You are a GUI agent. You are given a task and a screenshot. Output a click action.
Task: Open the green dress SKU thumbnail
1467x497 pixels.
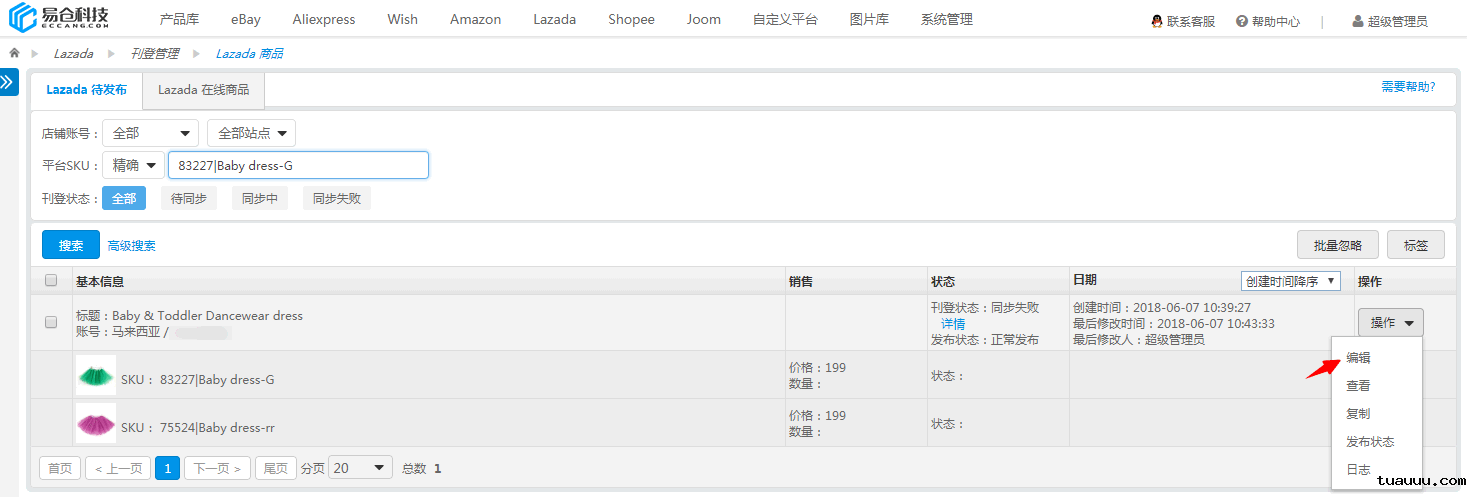pos(96,375)
